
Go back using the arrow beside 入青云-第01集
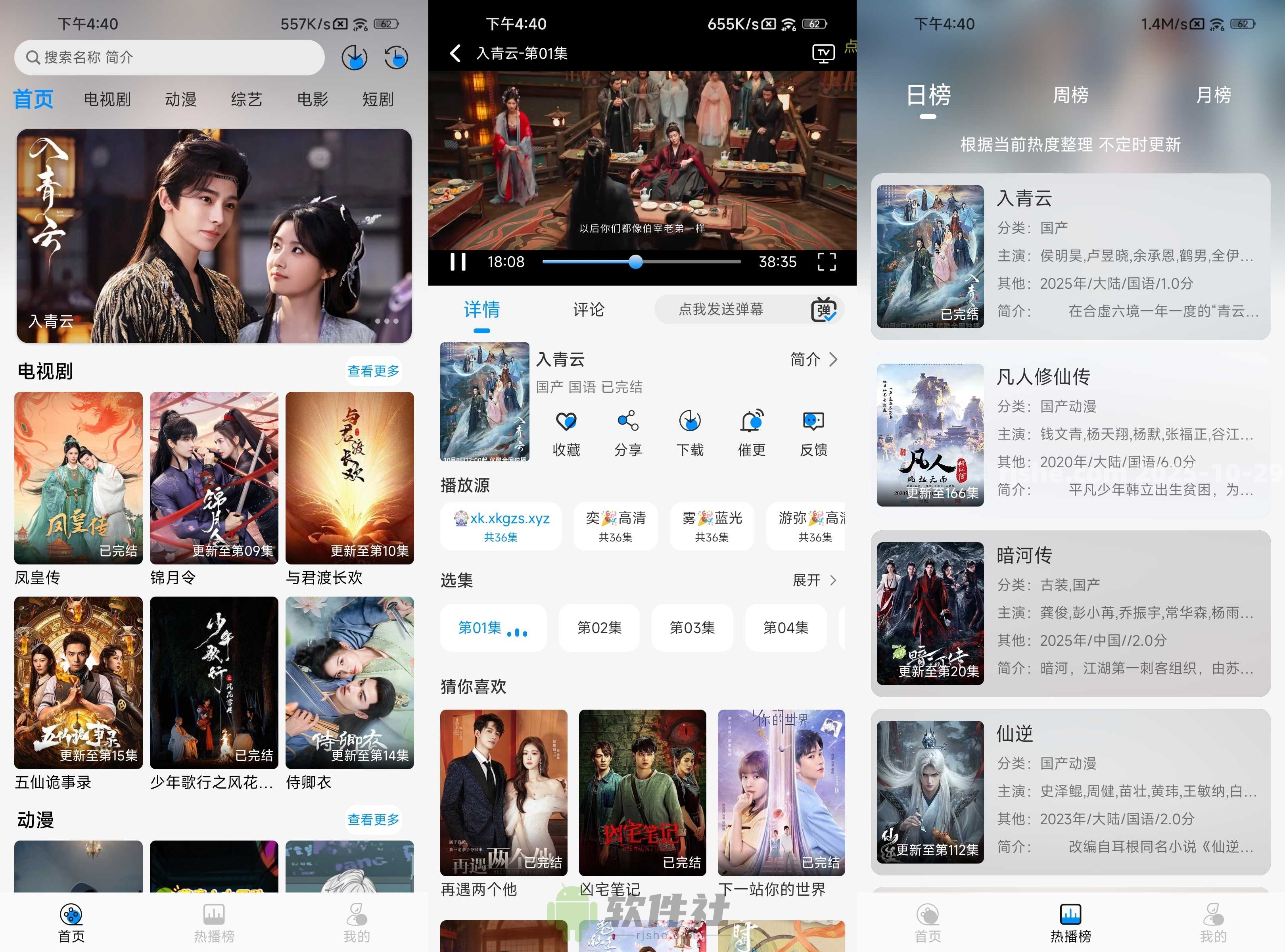click(455, 54)
